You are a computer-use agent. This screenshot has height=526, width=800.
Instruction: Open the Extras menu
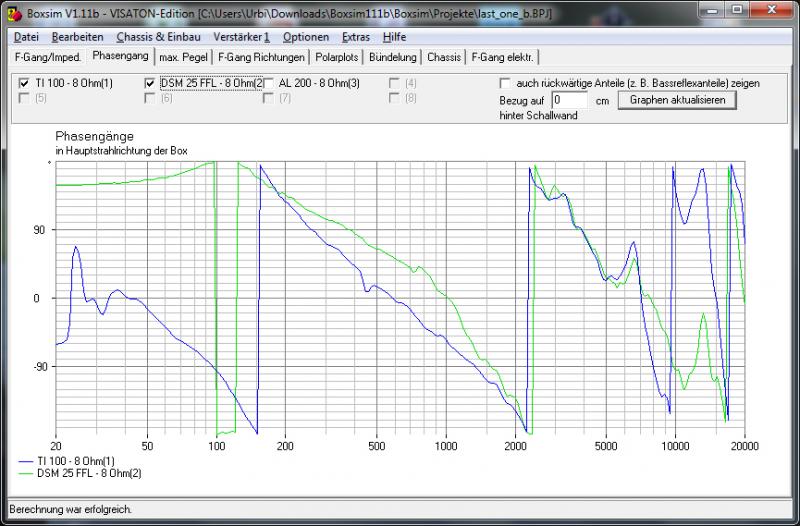(355, 36)
